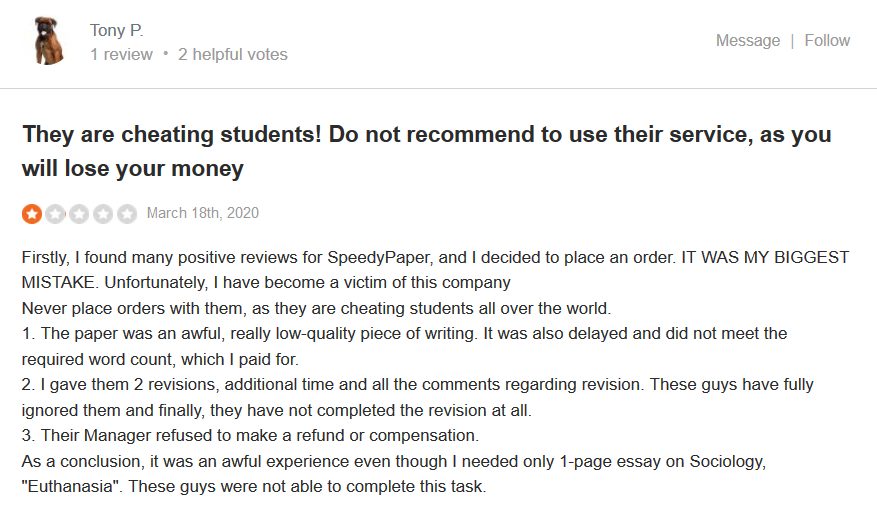Follow the reviewer via the Follow link

tap(827, 40)
